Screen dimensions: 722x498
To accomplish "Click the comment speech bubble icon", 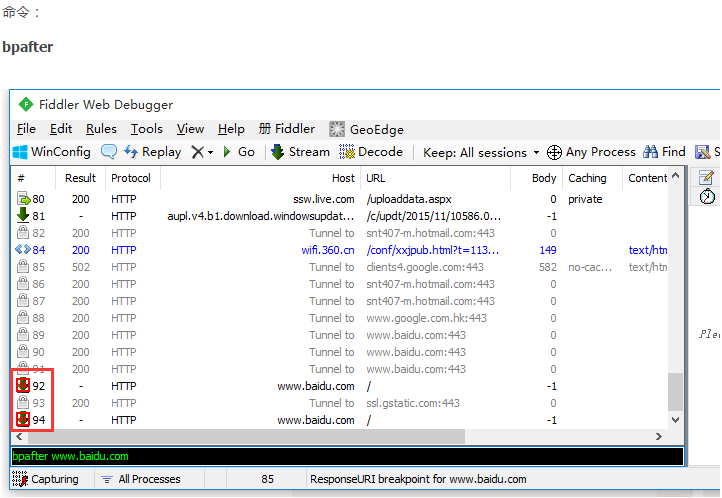I will (x=109, y=151).
